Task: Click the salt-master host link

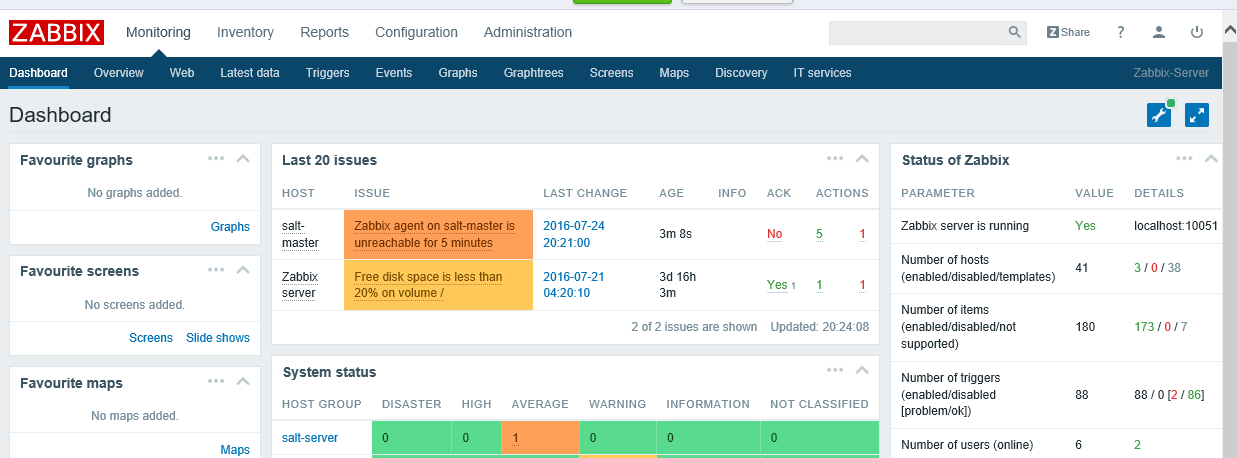Action: pyautogui.click(x=300, y=234)
